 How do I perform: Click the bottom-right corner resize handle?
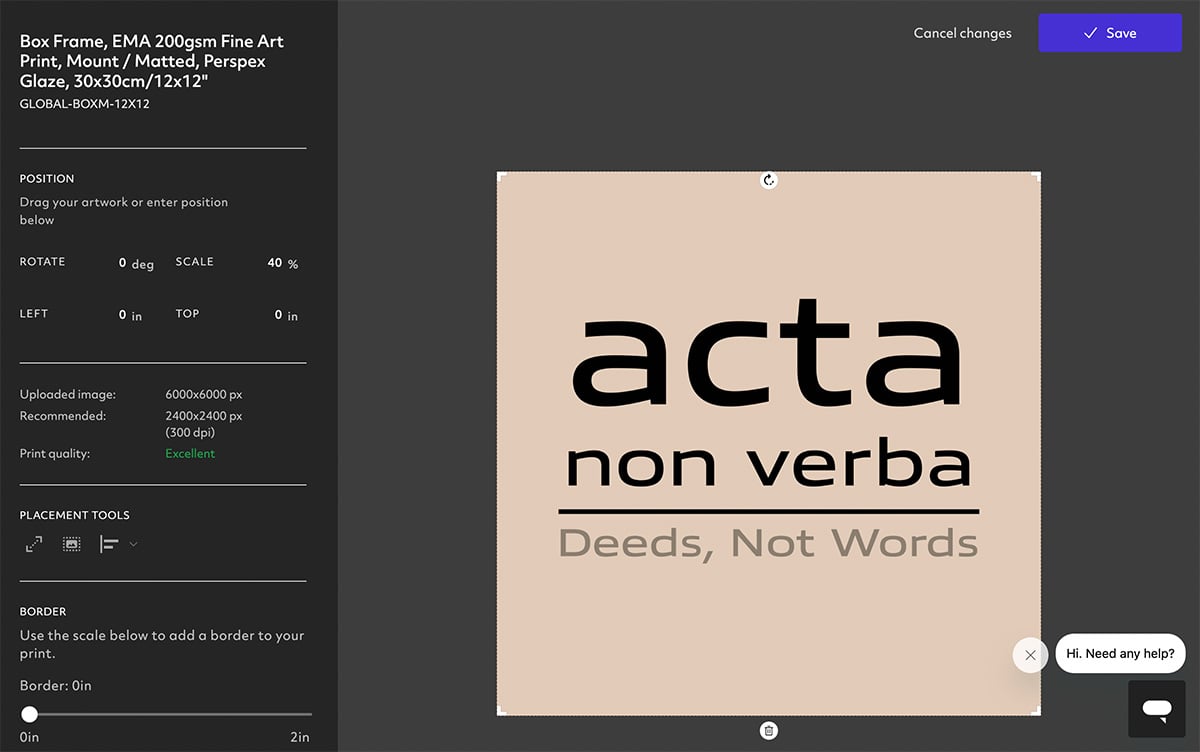click(x=1038, y=713)
